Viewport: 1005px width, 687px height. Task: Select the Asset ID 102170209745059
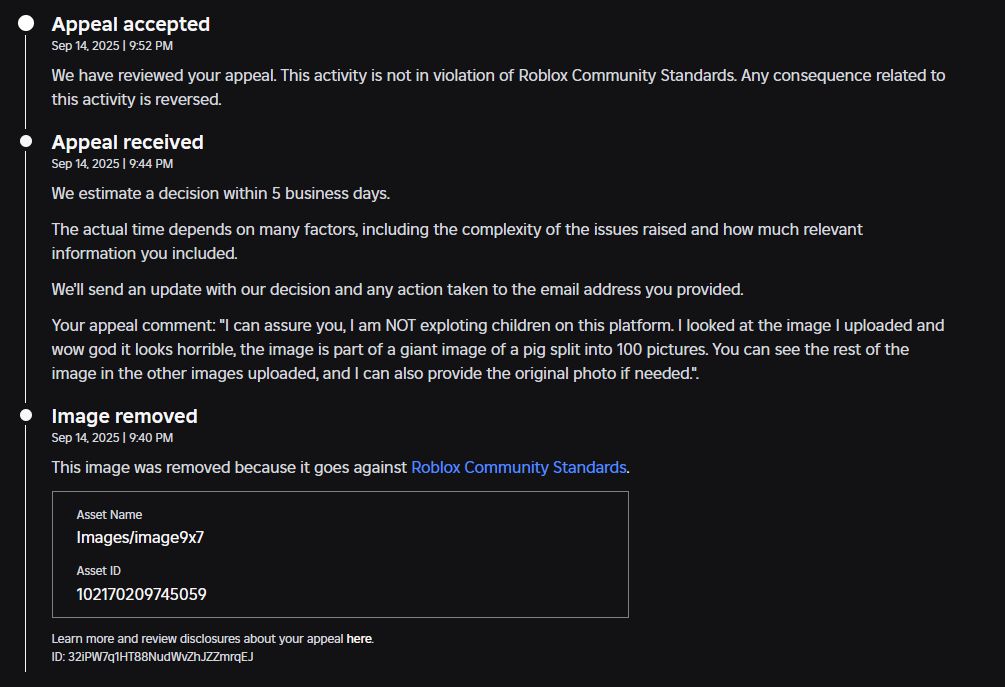pos(142,594)
